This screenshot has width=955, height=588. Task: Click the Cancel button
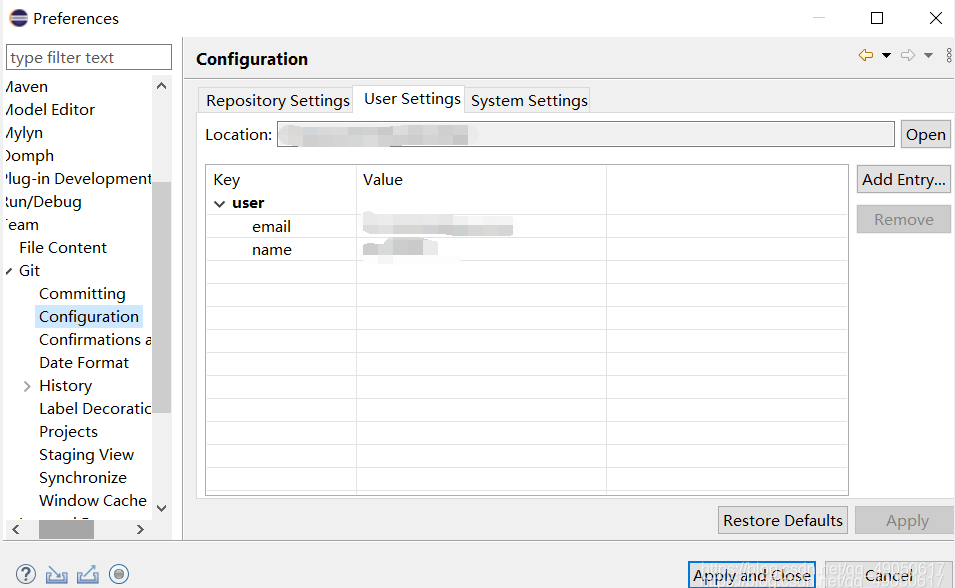click(x=889, y=575)
